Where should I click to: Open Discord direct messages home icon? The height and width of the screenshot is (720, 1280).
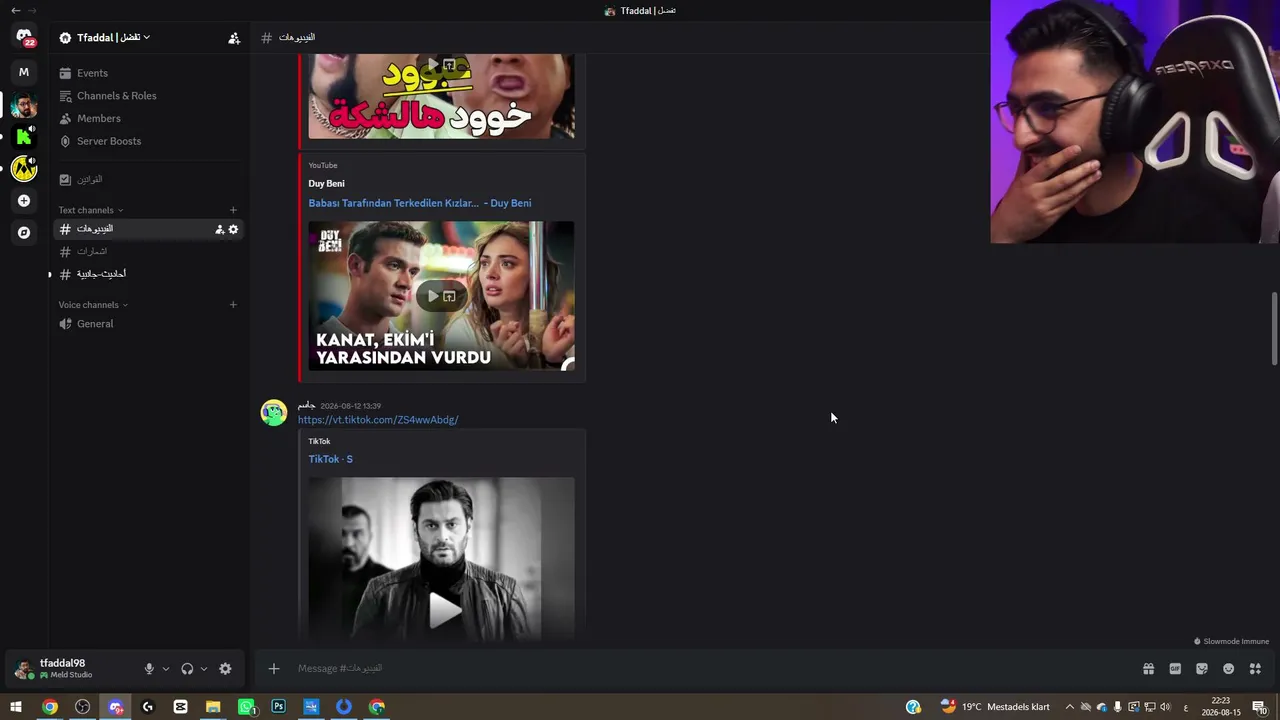click(x=24, y=37)
